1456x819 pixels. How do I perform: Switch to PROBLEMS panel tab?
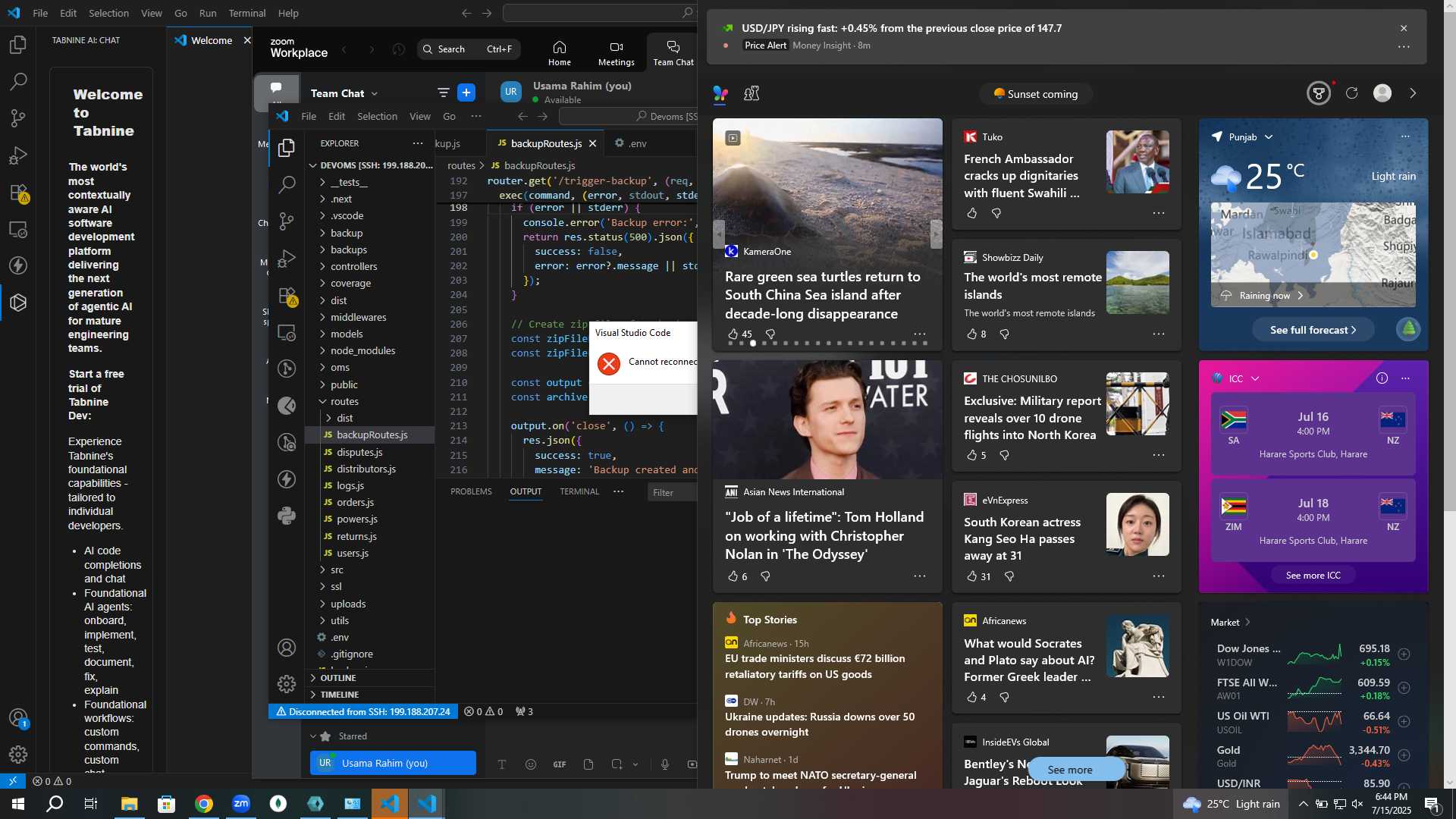[471, 491]
